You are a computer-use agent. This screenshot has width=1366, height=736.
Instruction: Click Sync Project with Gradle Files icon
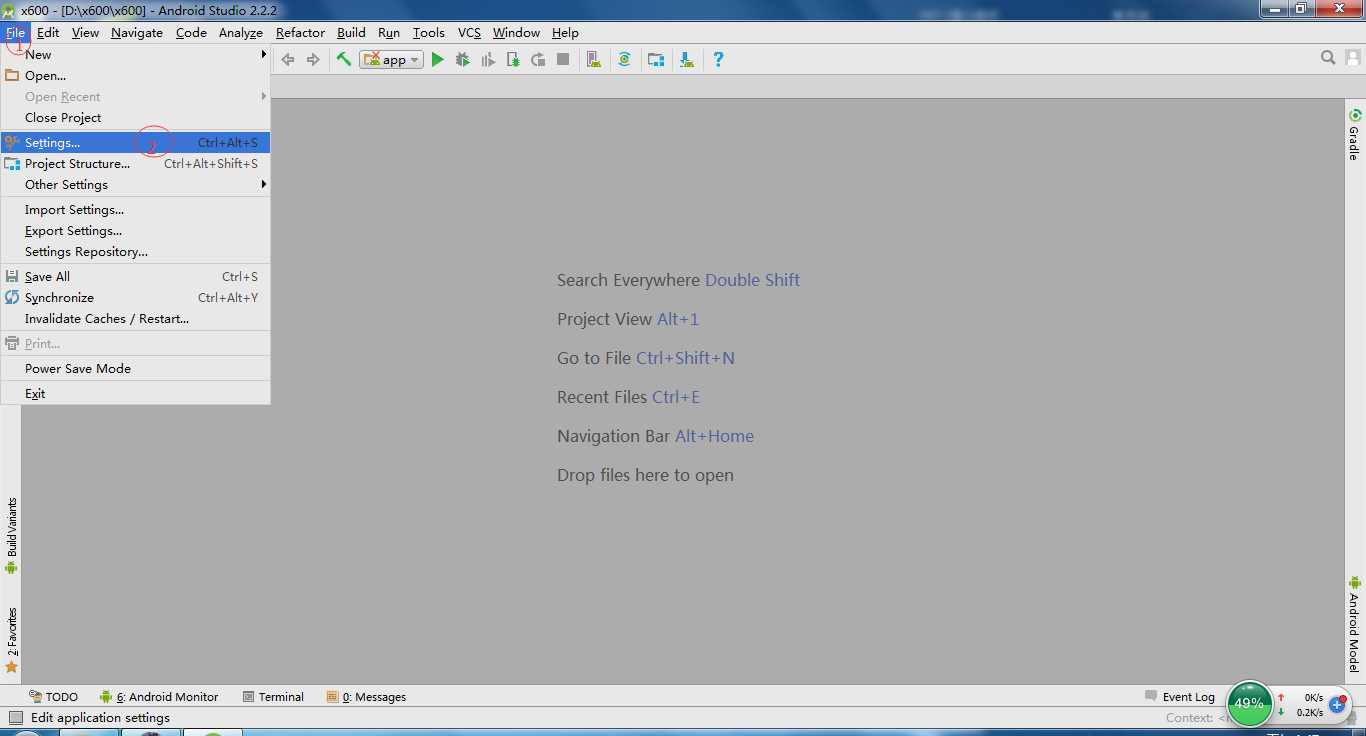(624, 60)
